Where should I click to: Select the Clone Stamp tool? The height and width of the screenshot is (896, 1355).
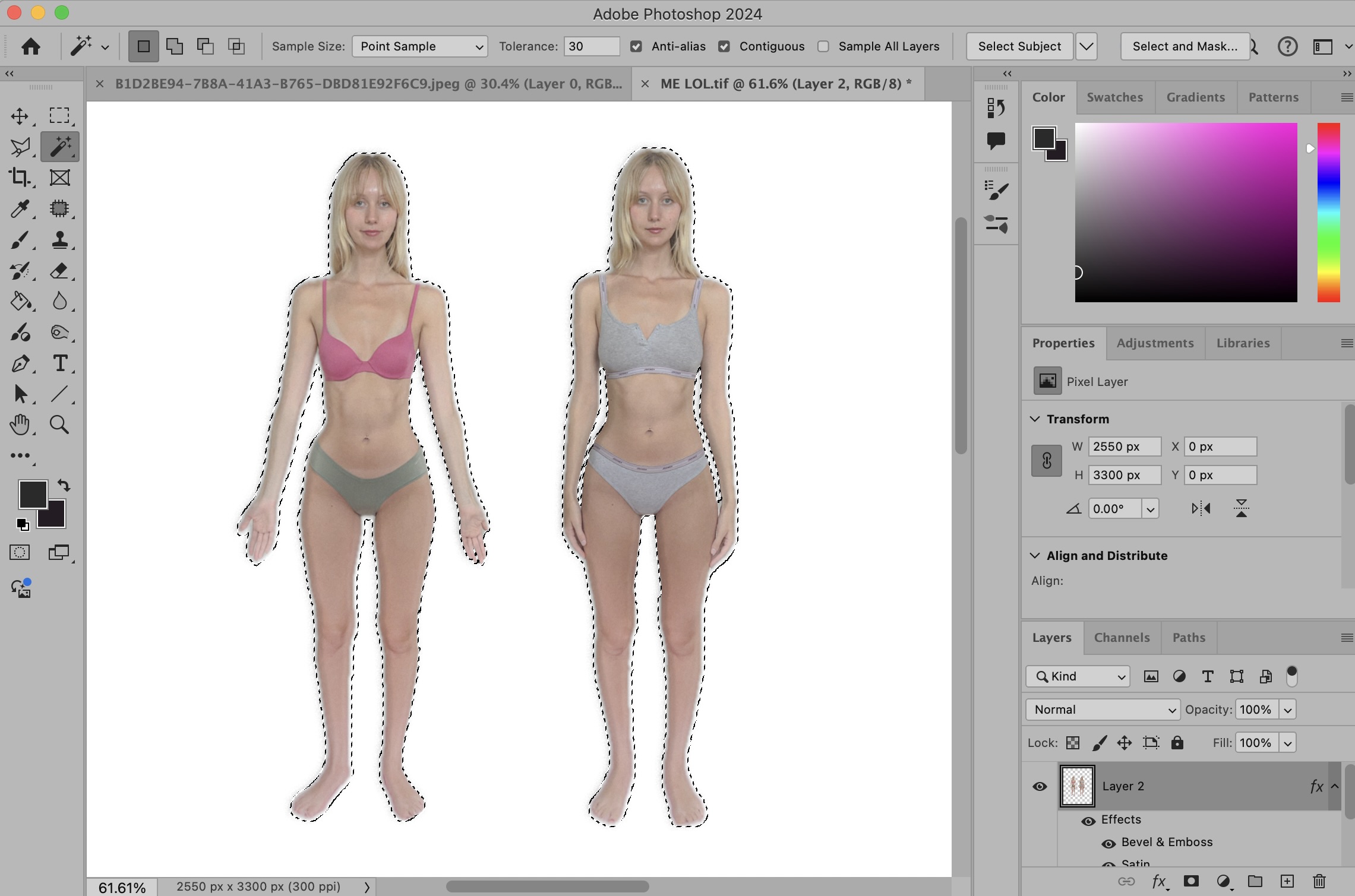(59, 240)
